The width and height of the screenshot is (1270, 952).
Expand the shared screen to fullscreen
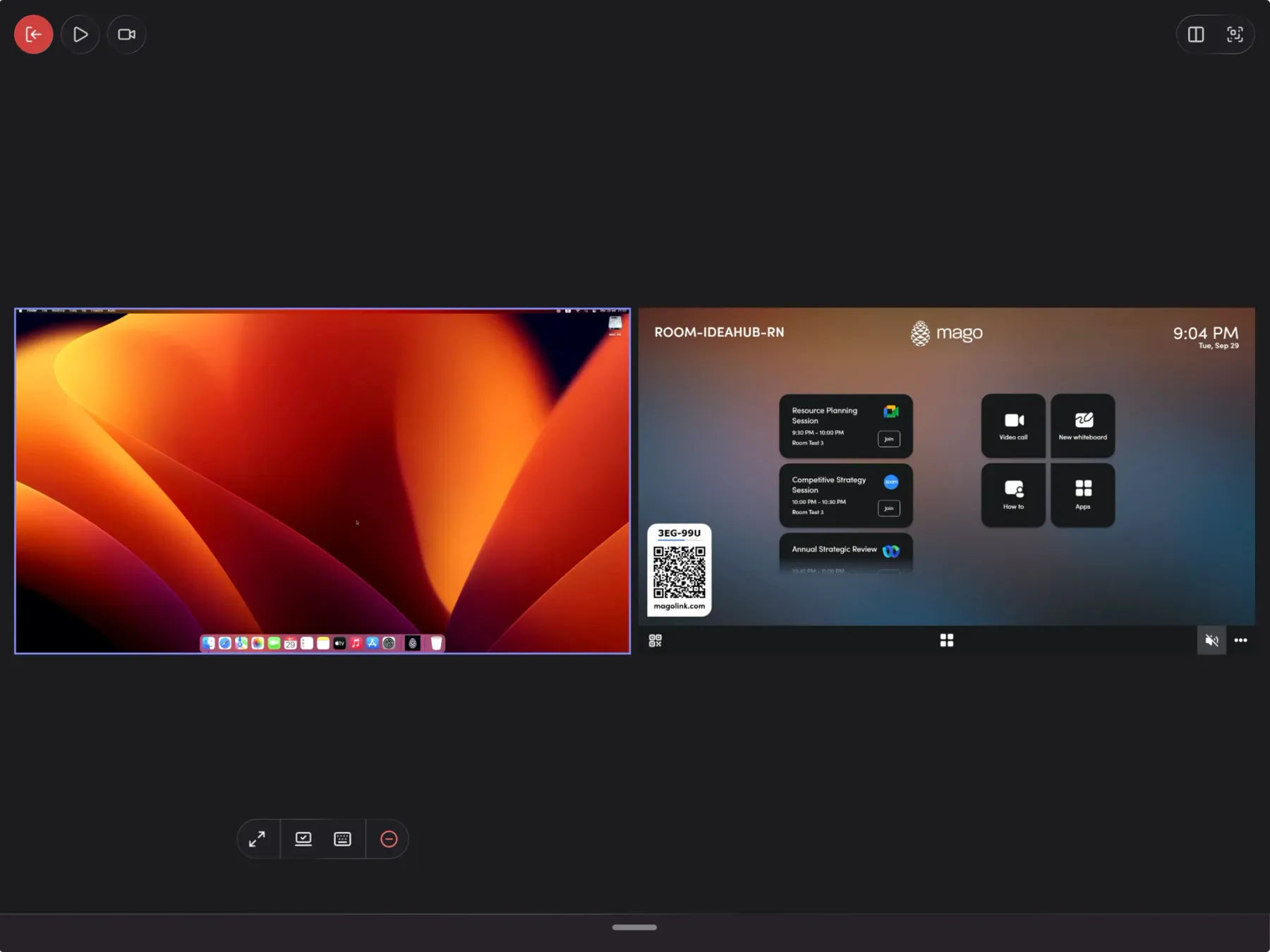[257, 838]
